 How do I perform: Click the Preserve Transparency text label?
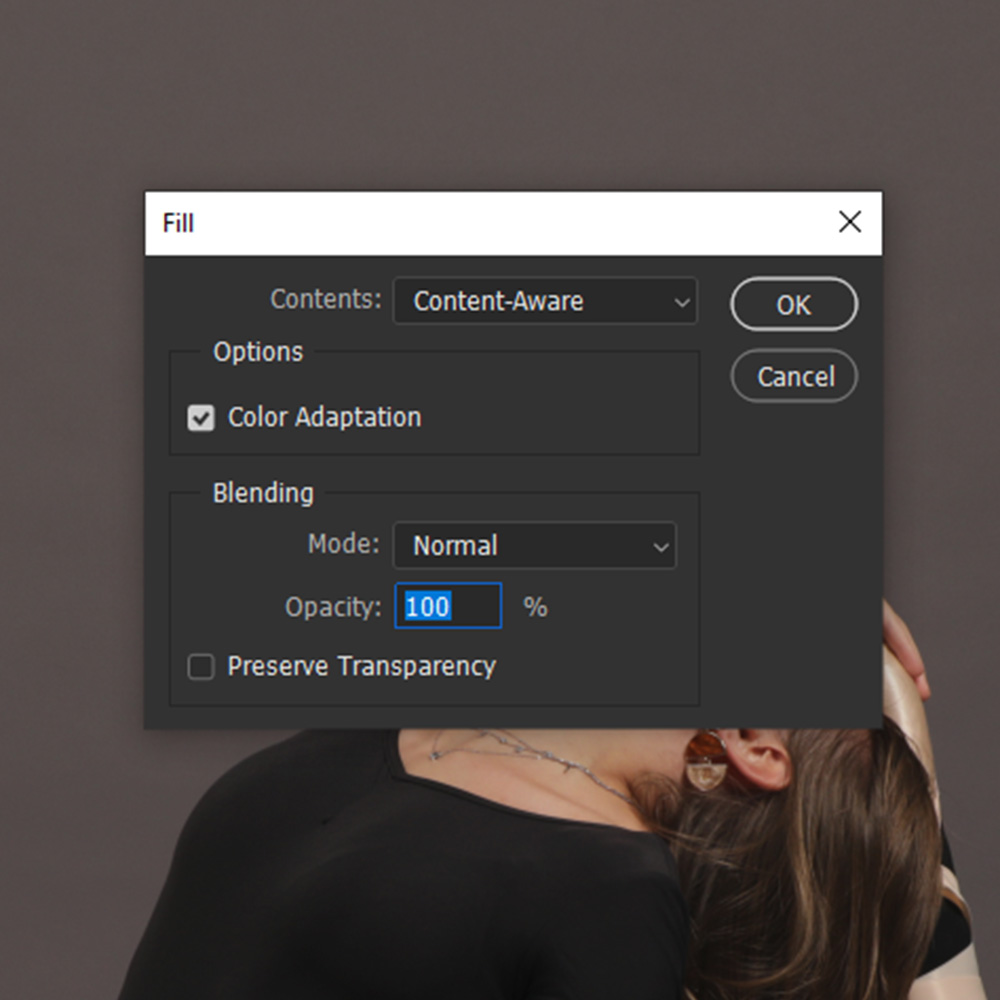361,667
